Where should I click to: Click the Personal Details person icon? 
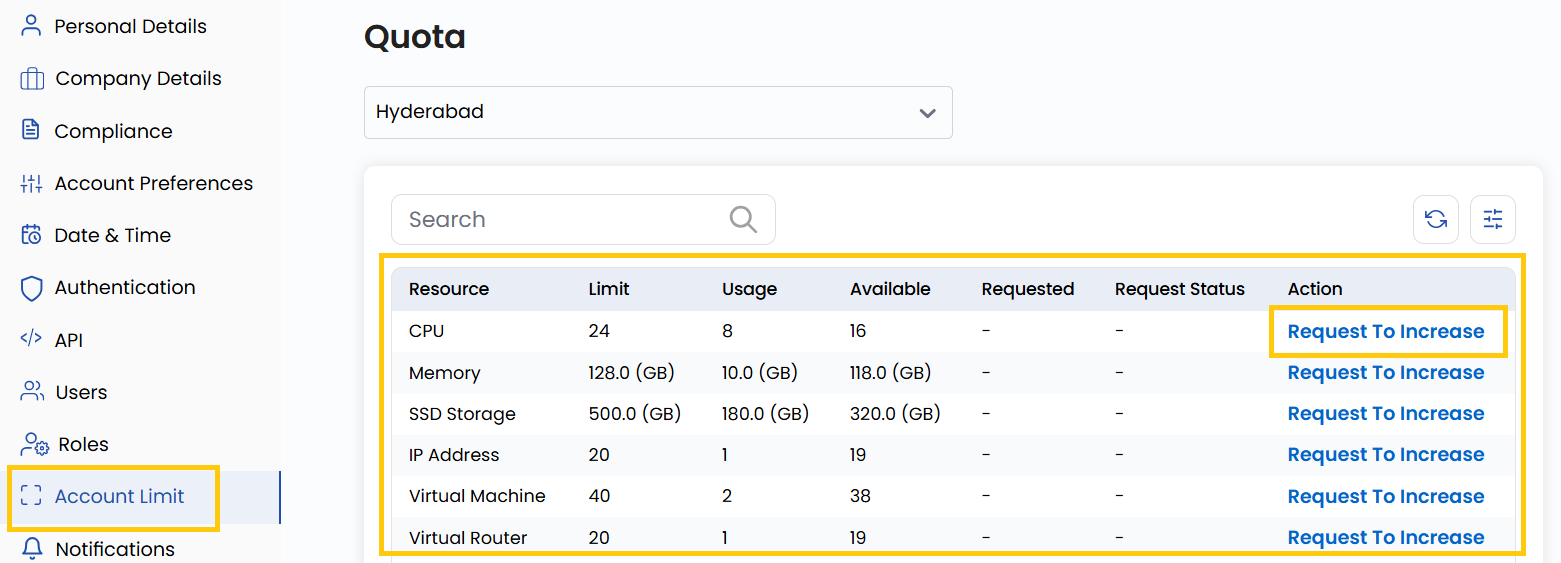[x=32, y=26]
